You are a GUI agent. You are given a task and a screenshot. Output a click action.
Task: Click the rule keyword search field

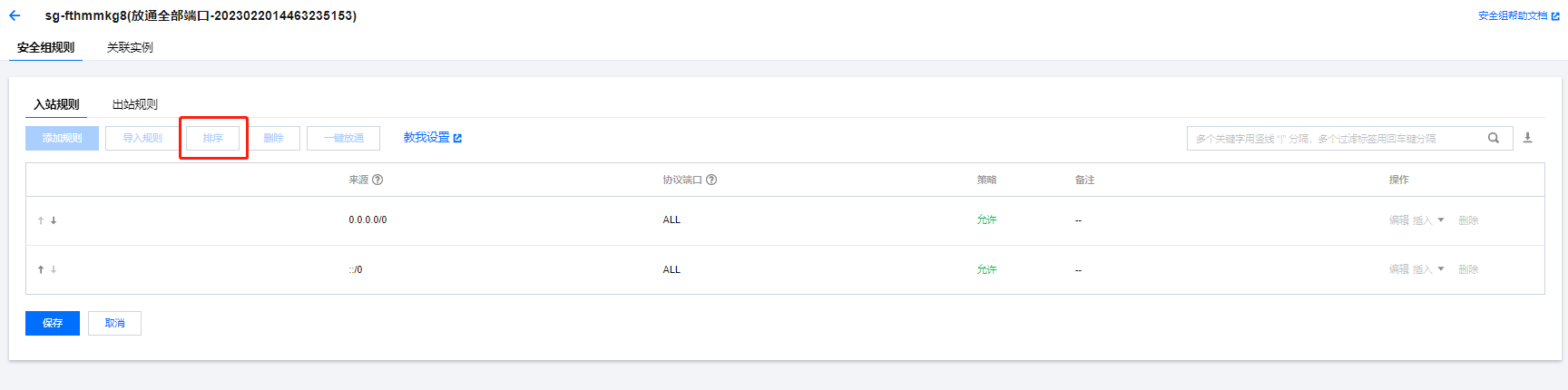click(1334, 138)
